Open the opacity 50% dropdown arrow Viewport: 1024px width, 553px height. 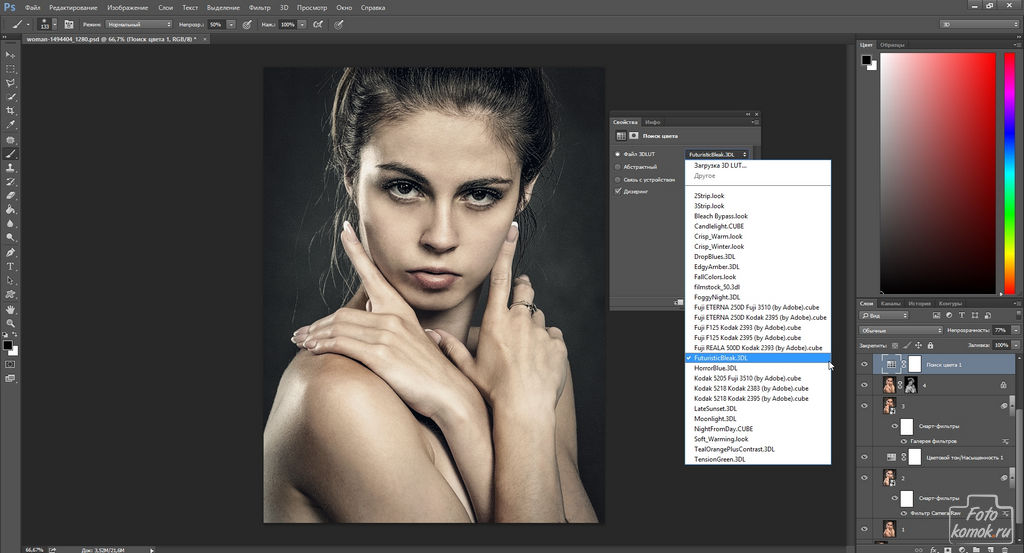(231, 24)
